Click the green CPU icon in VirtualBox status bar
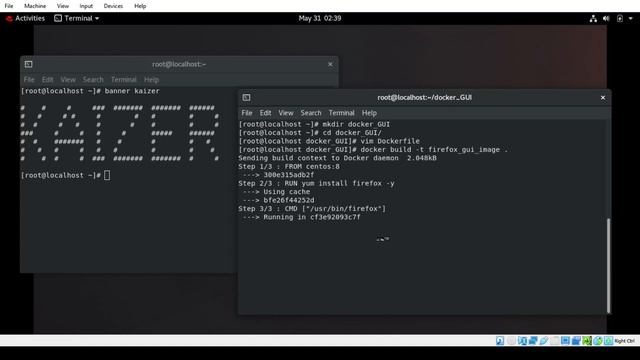The image size is (640, 360). [587, 341]
